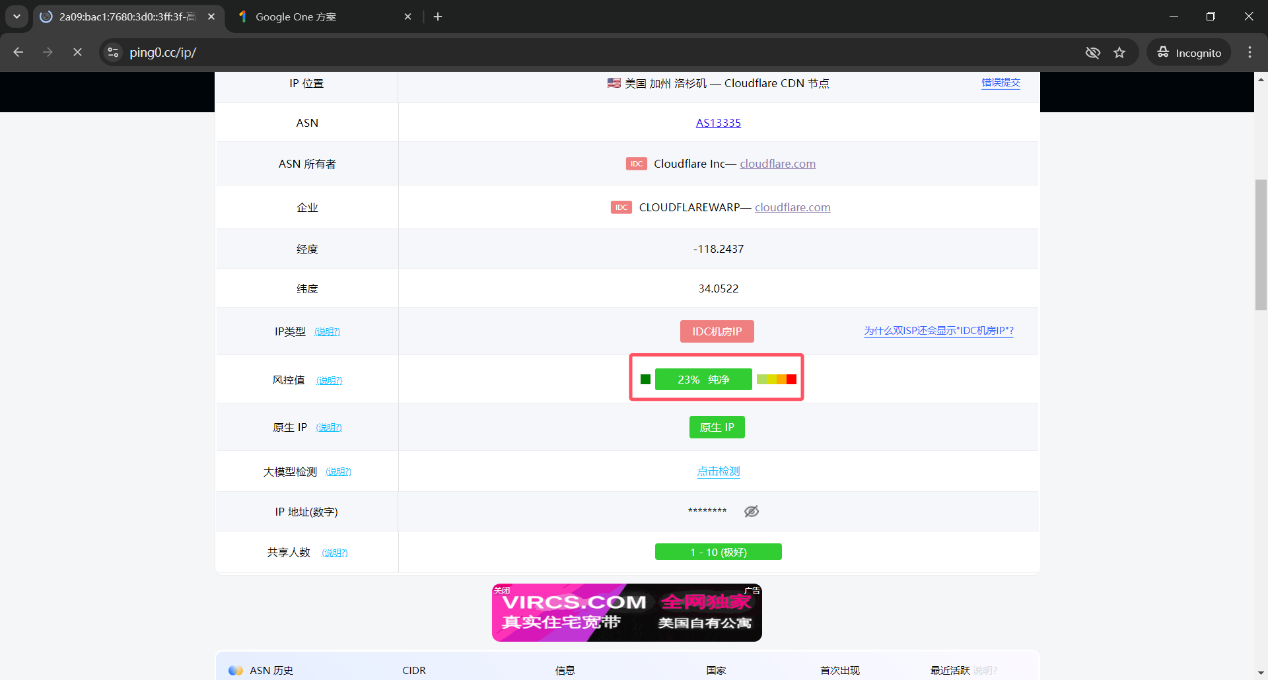
Task: Click the red IDC badge beside CLOUDFLAREWARP
Action: [x=621, y=207]
